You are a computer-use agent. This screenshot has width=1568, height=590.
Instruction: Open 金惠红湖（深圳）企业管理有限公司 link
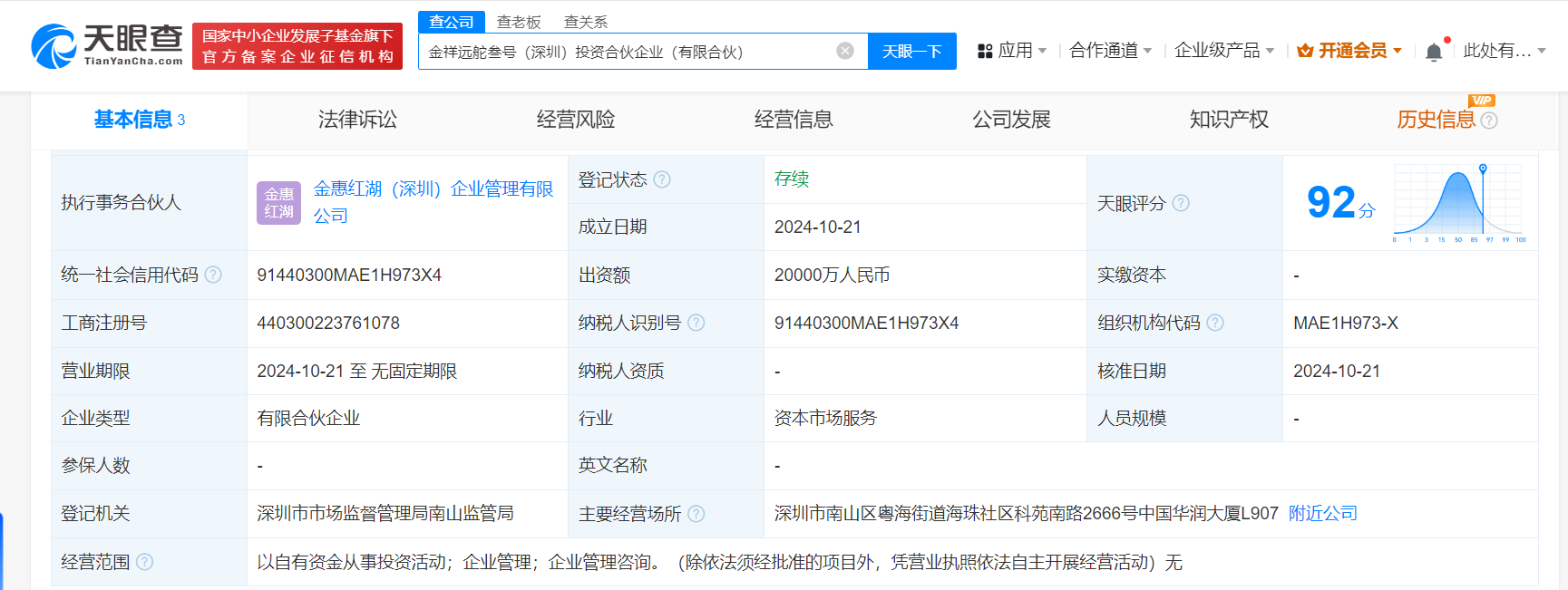click(433, 202)
